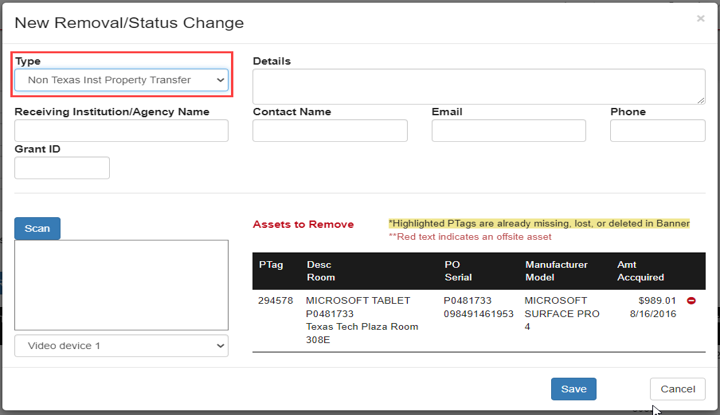Viewport: 720px width, 415px height.
Task: Remove asset 294578 using red minus icon
Action: coord(691,301)
